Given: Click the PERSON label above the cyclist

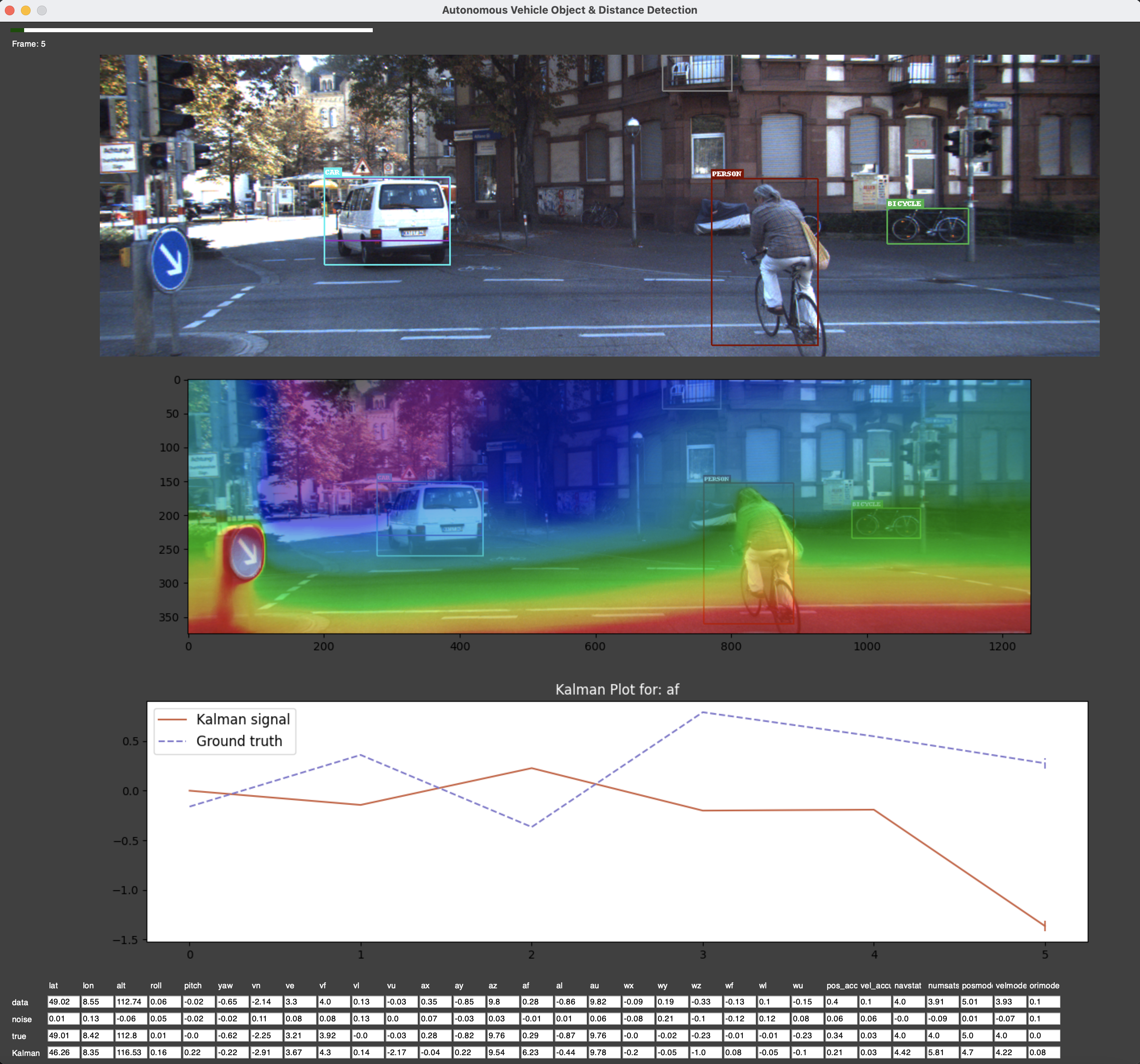Looking at the screenshot, I should pos(727,174).
